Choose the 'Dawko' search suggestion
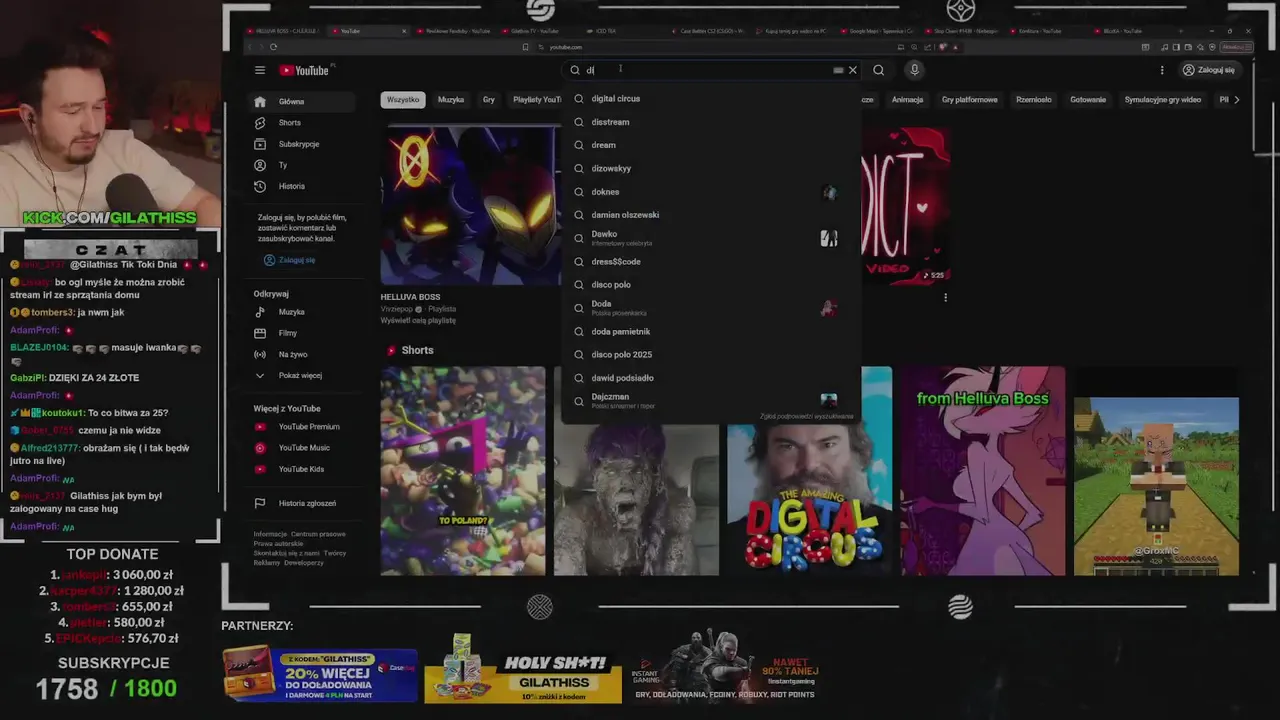The height and width of the screenshot is (720, 1280). click(710, 238)
